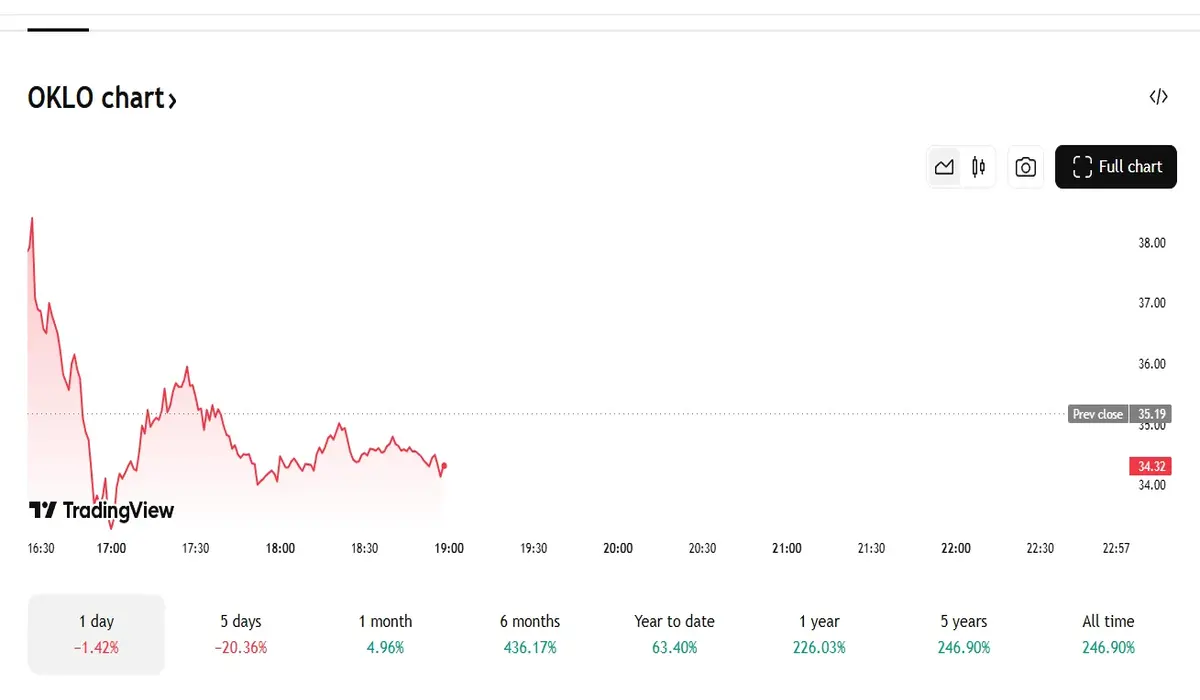The height and width of the screenshot is (700, 1200).
Task: Click the last price point on chart line
Action: click(443, 465)
